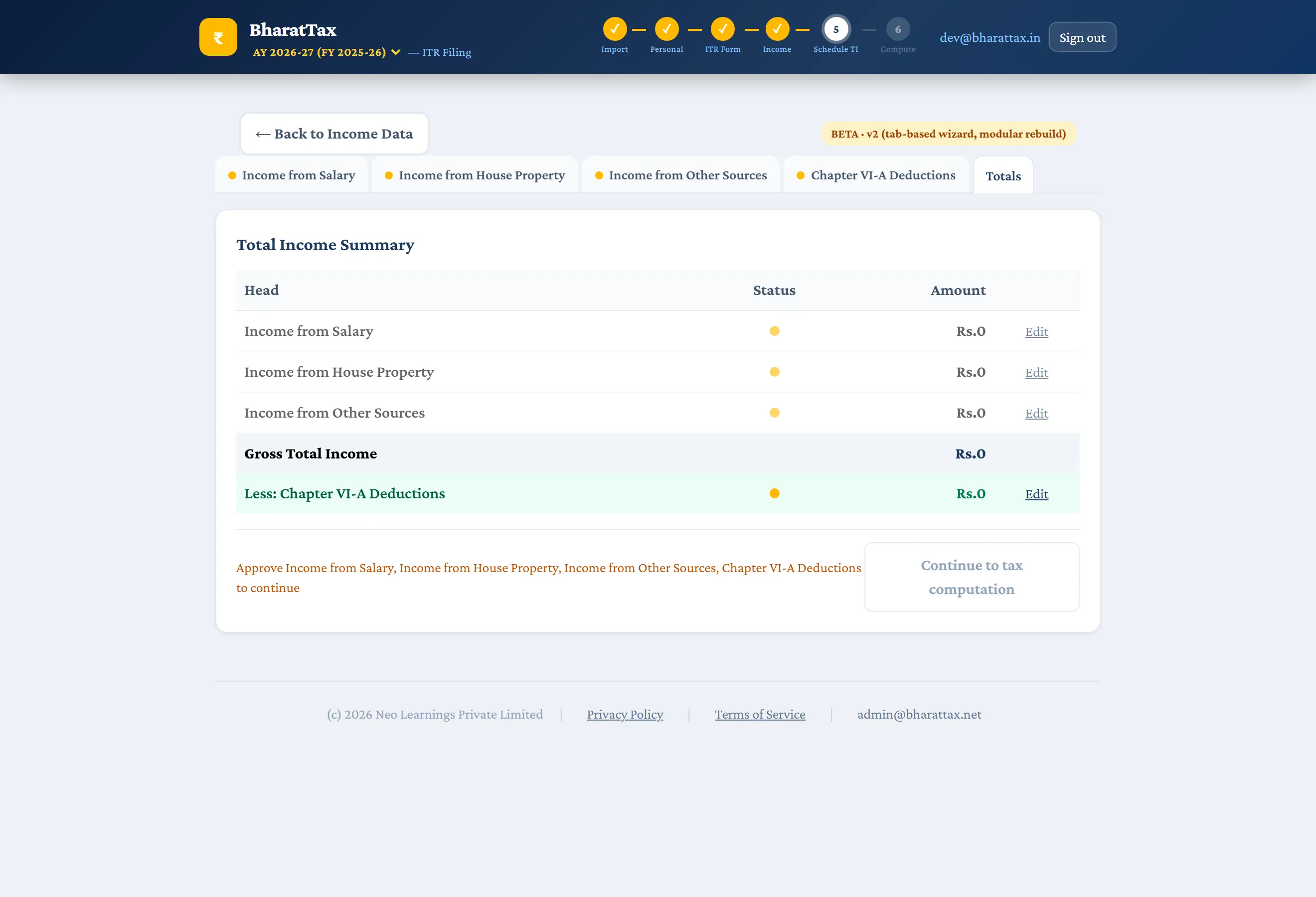
Task: Switch to the Income from House Property tab
Action: [475, 175]
